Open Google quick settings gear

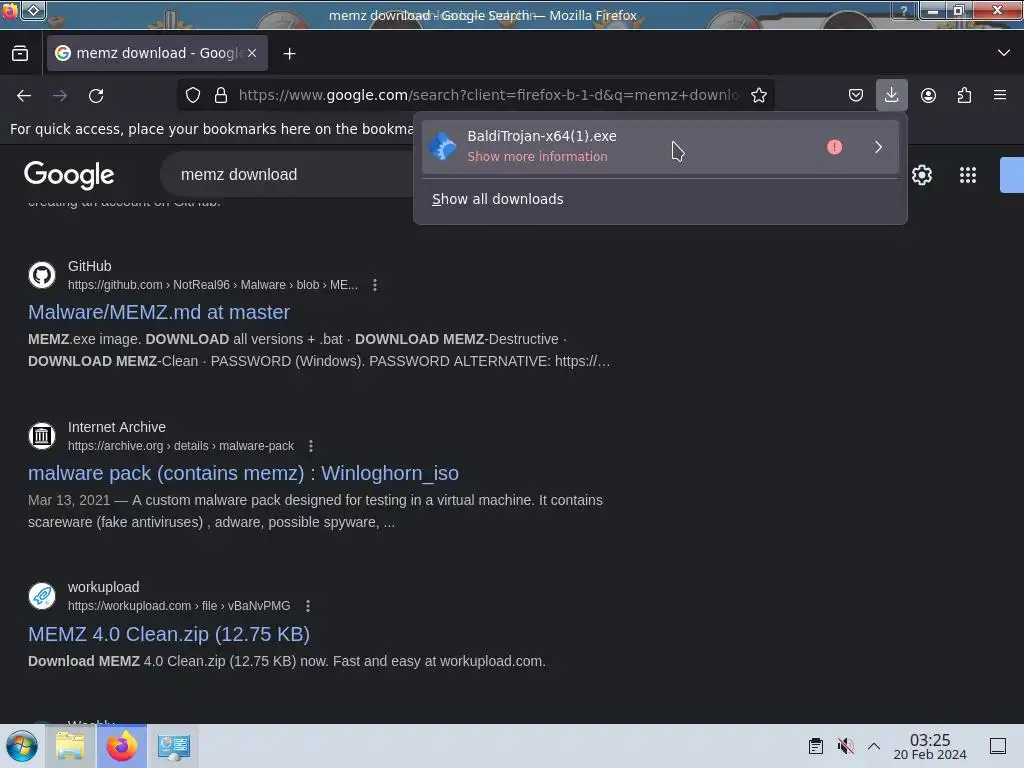(921, 175)
